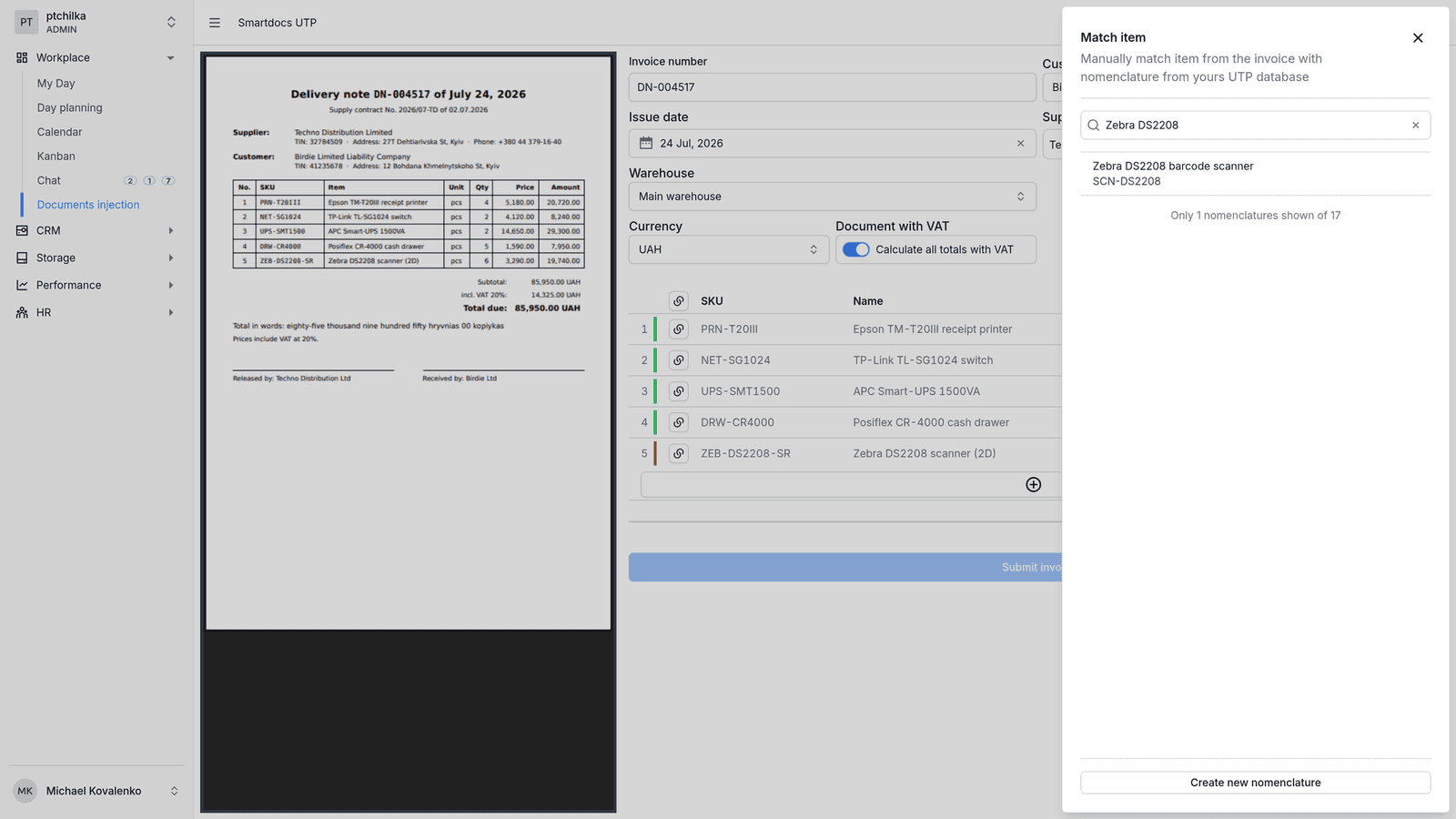Click the HR people icon
The image size is (1456, 819).
point(22,312)
